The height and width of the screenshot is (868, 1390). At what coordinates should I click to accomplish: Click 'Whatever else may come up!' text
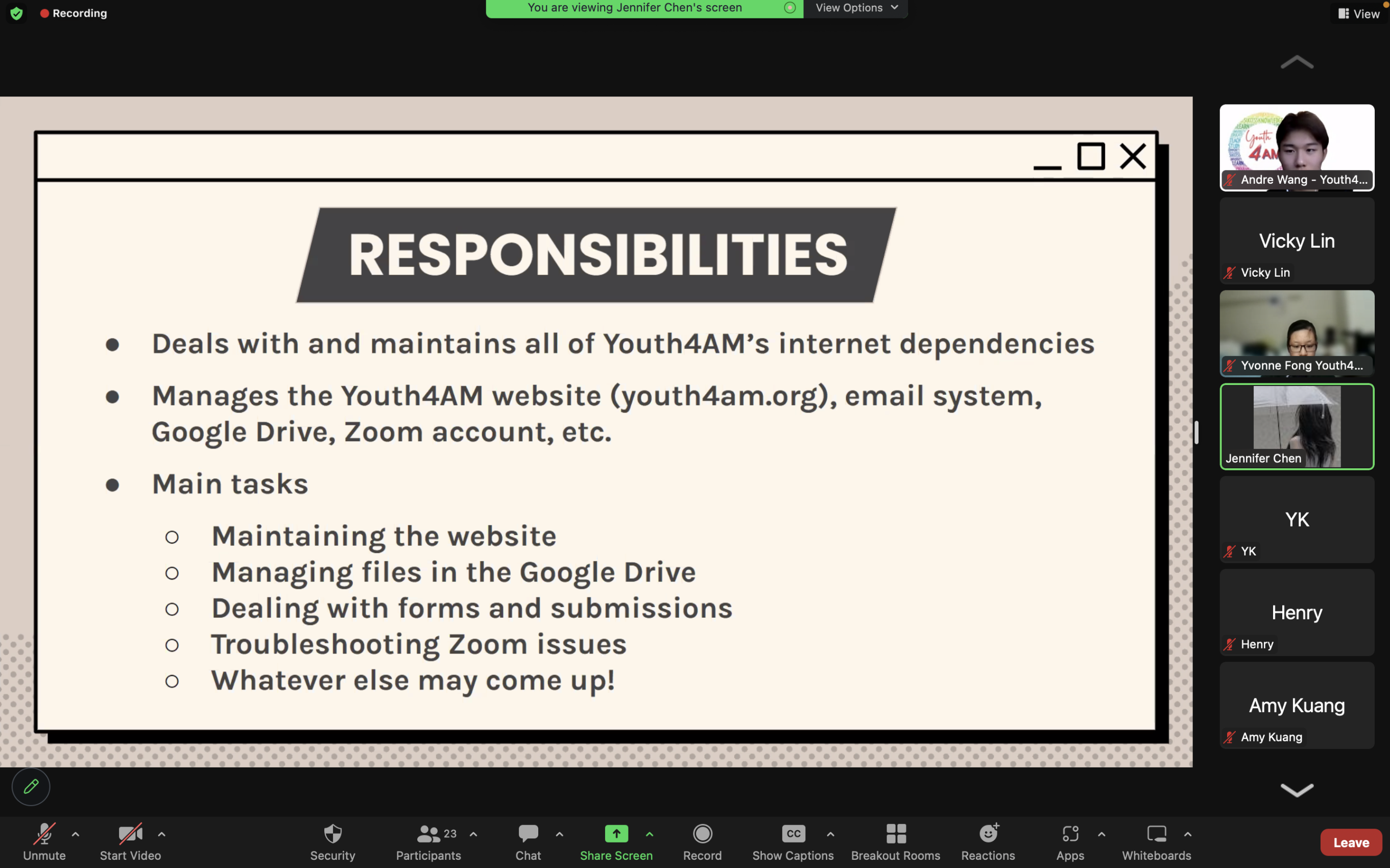pos(413,681)
